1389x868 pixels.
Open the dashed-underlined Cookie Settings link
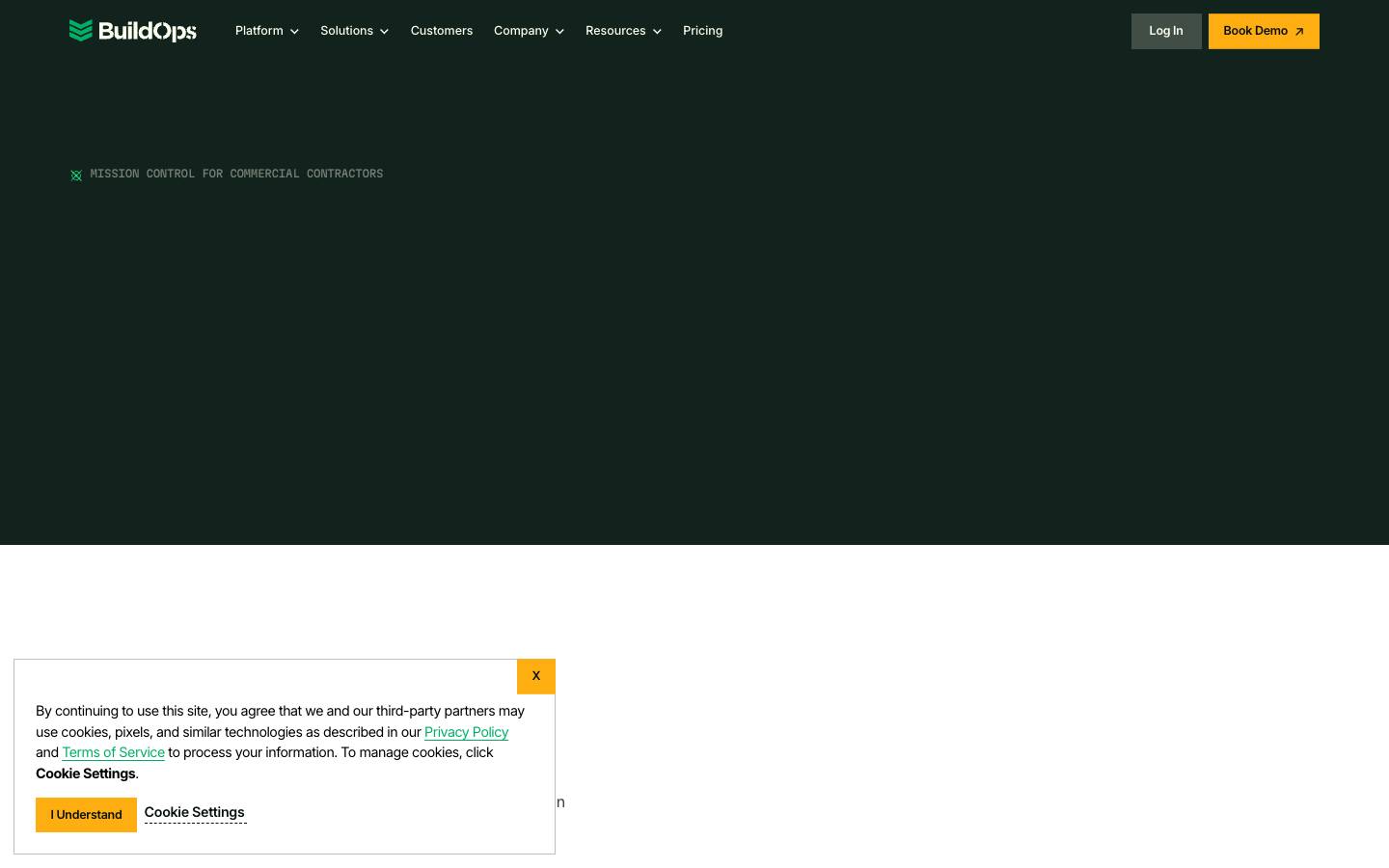pyautogui.click(x=195, y=813)
